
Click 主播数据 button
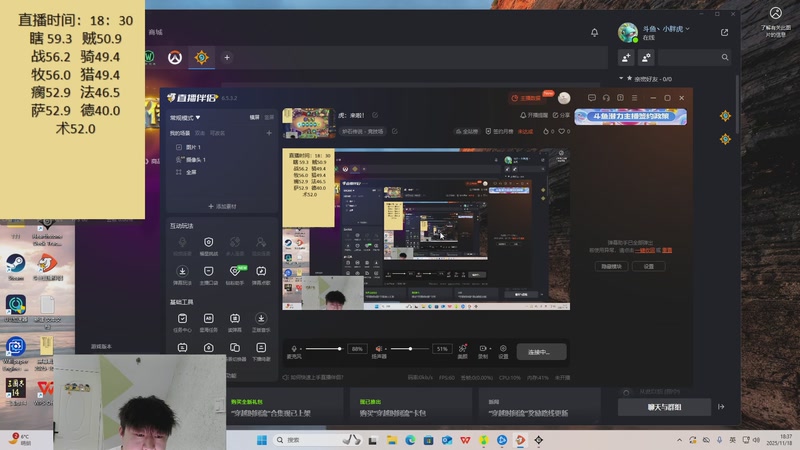(x=527, y=97)
